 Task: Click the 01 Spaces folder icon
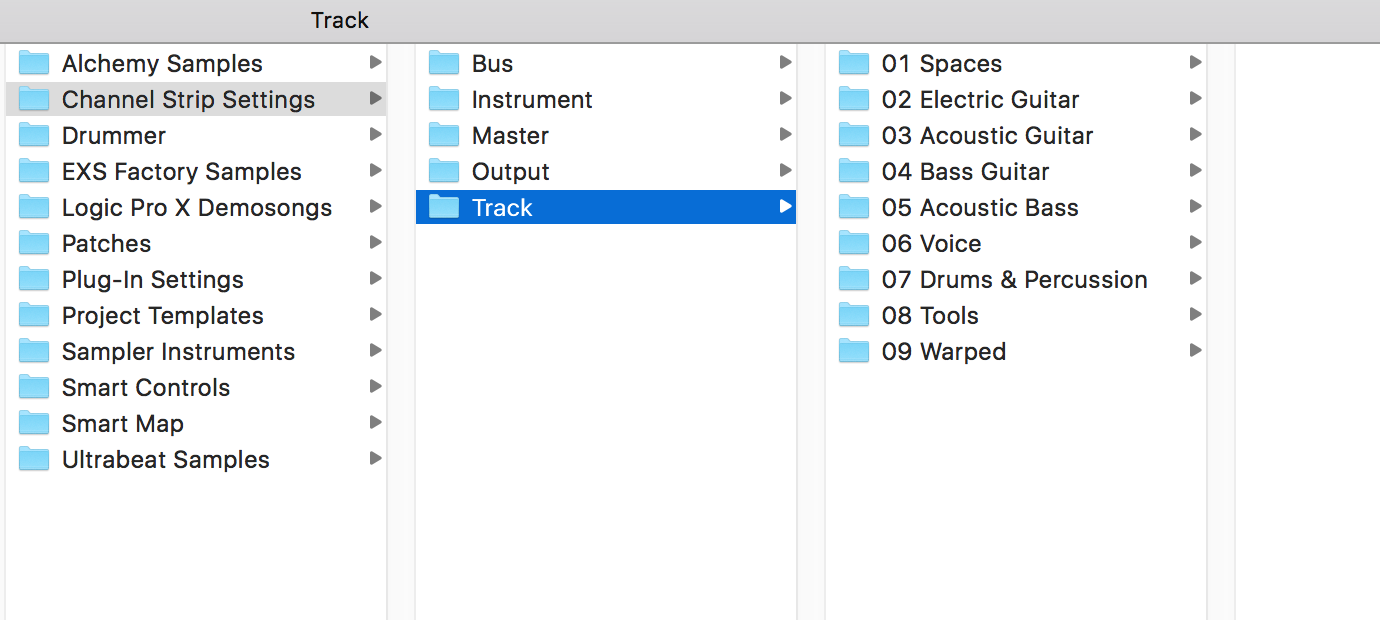click(854, 64)
